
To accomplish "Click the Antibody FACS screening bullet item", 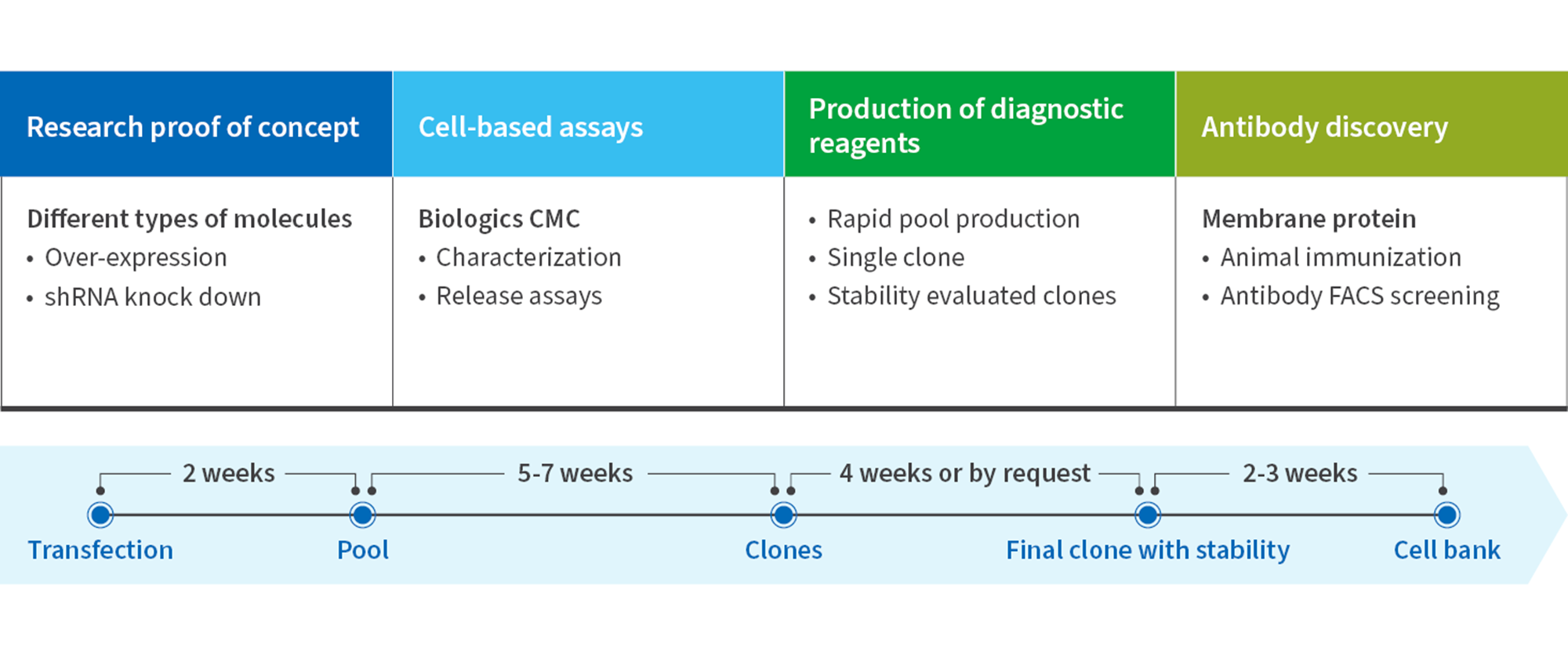I will [x=1359, y=297].
